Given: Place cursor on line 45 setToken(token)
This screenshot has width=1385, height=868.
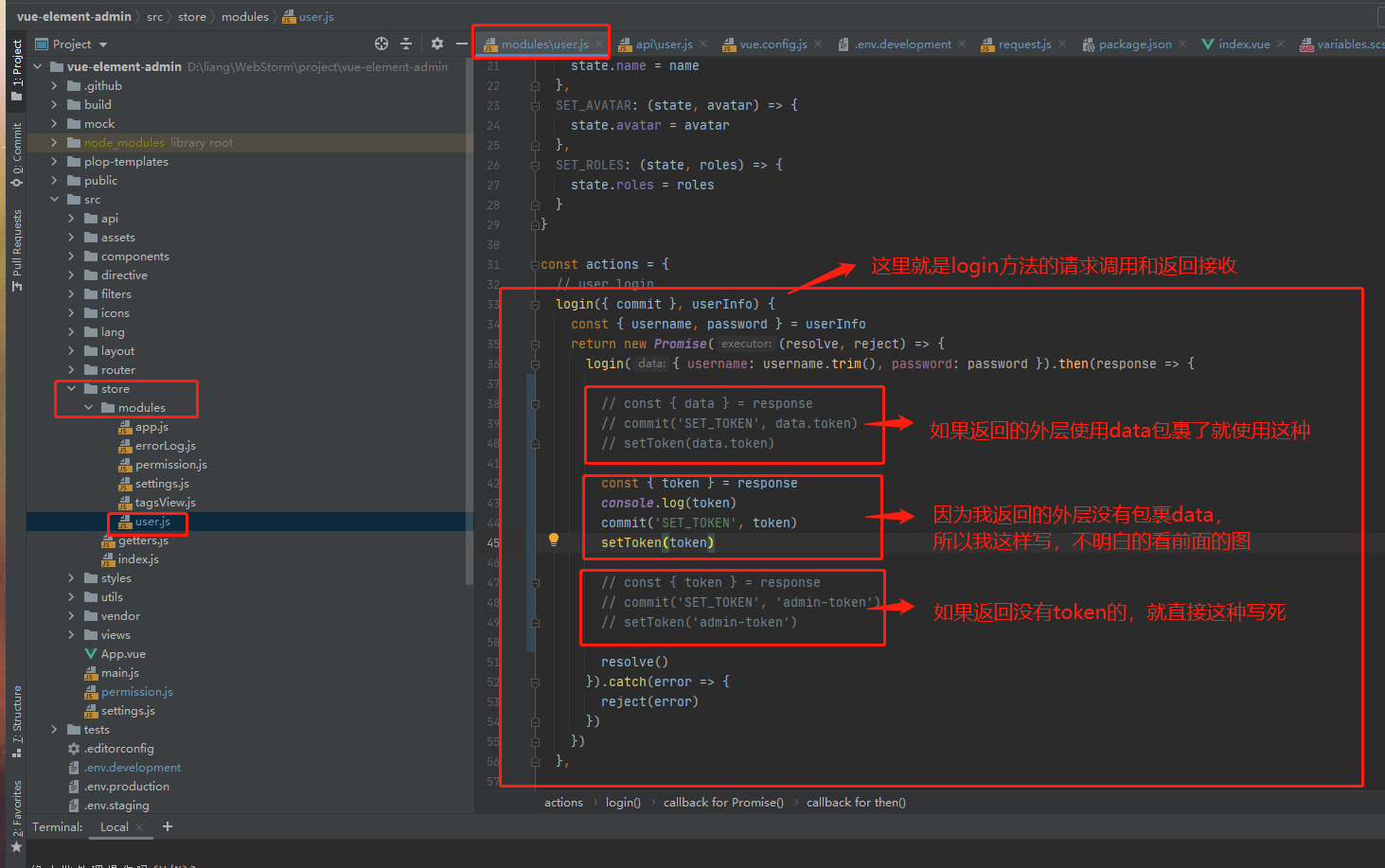Looking at the screenshot, I should [x=657, y=542].
